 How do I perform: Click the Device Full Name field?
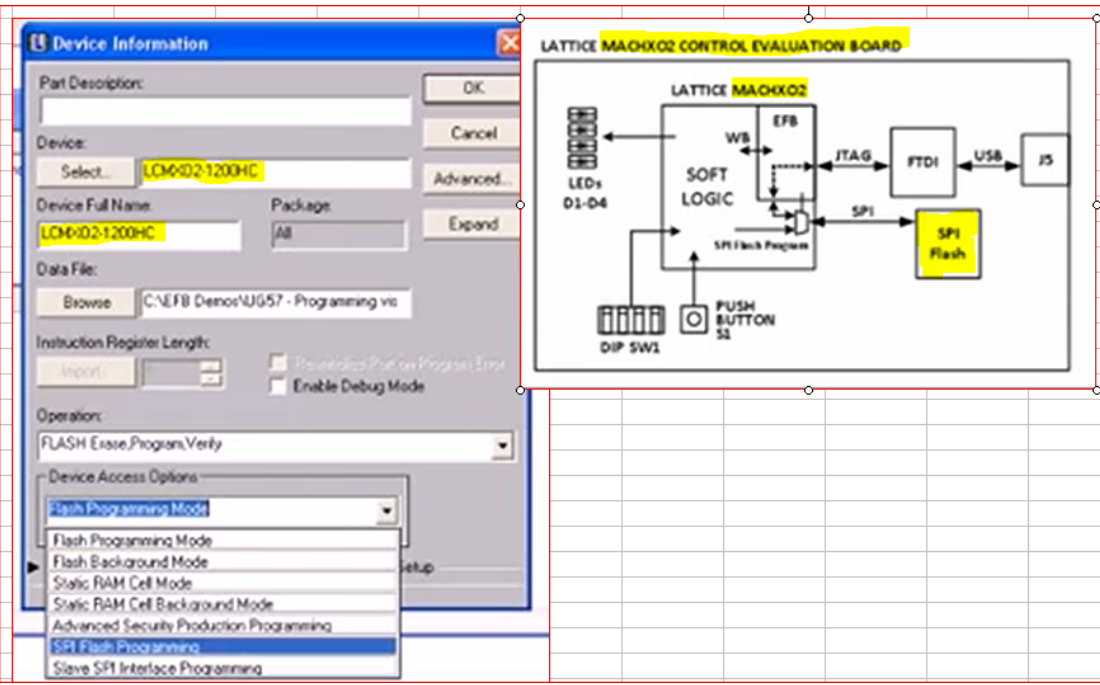140,234
